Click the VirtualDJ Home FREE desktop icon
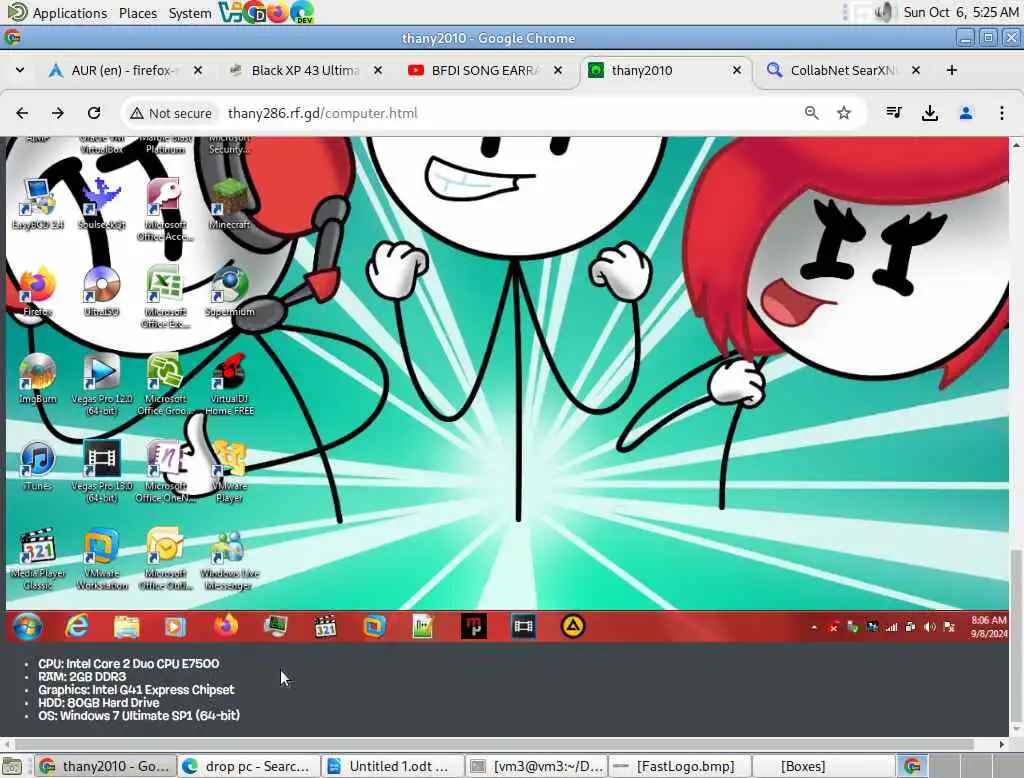Image resolution: width=1024 pixels, height=778 pixels. click(x=229, y=384)
